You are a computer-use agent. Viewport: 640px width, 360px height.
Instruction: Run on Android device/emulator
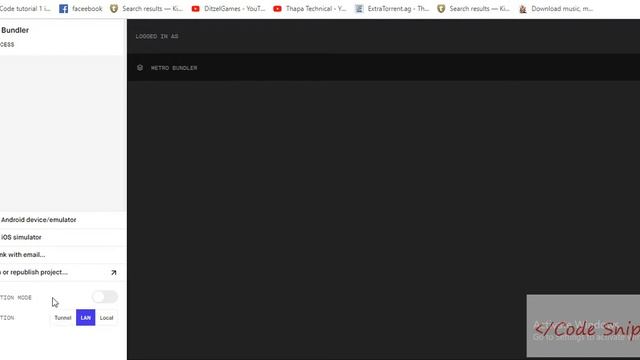click(63, 220)
